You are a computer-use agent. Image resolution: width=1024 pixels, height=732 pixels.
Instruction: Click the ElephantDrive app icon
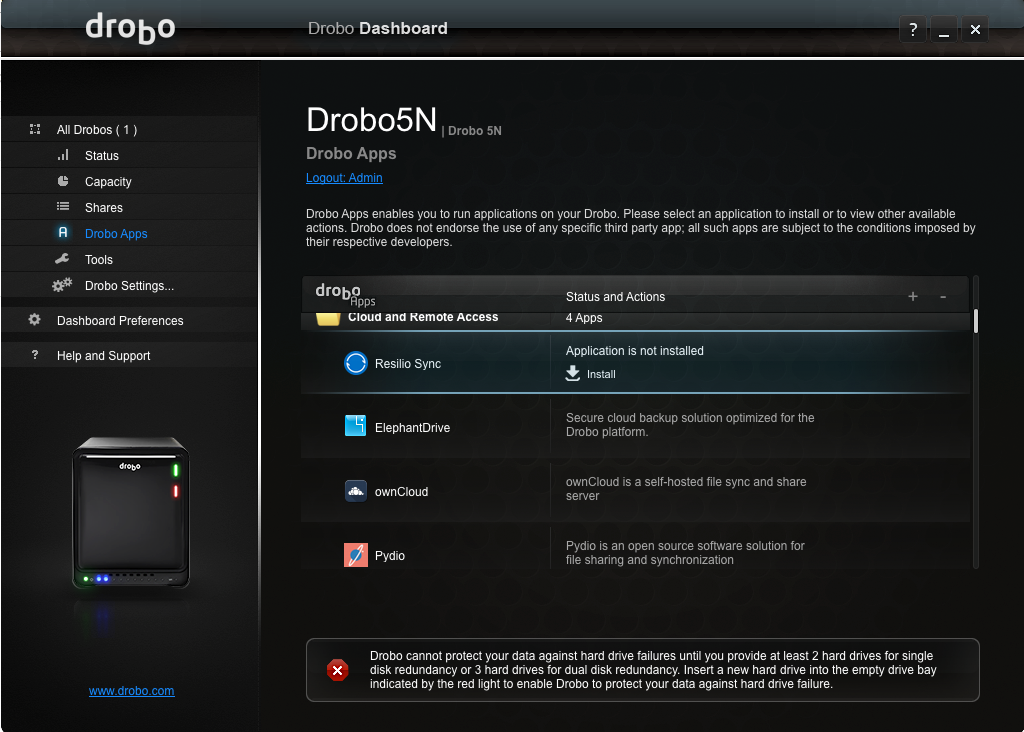pyautogui.click(x=355, y=426)
